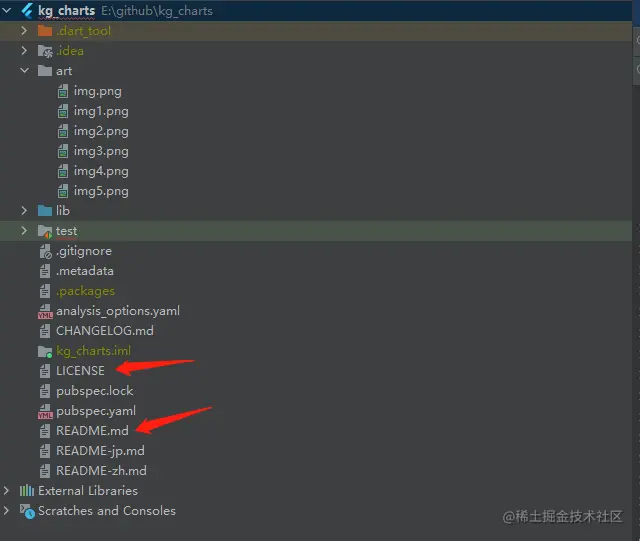Screen dimensions: 640x541
Task: Select pubspec.lock file name
Action: [x=95, y=391]
